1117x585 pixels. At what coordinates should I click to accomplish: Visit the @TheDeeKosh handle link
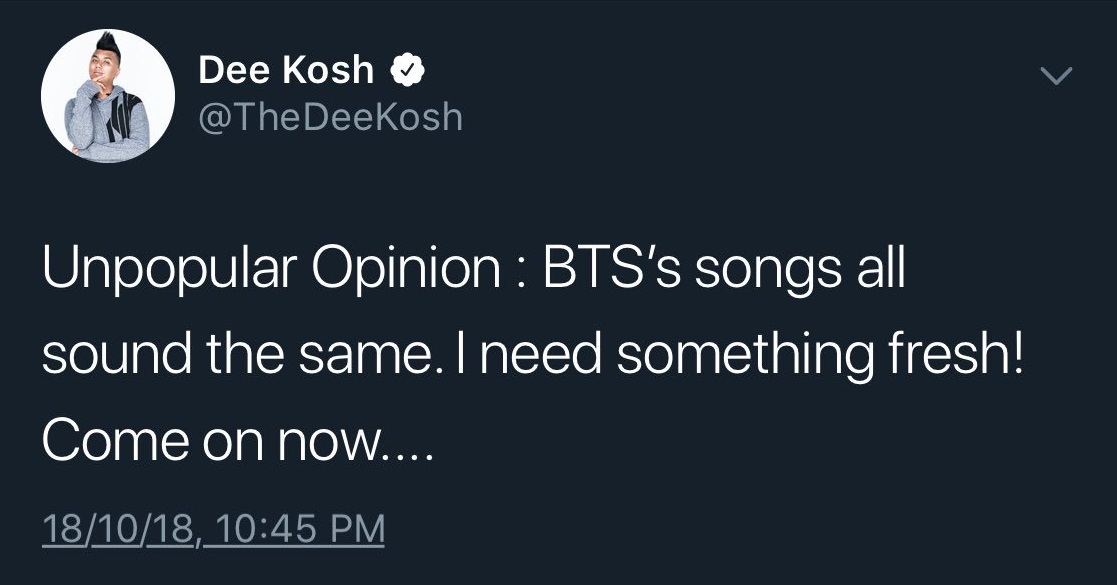331,117
